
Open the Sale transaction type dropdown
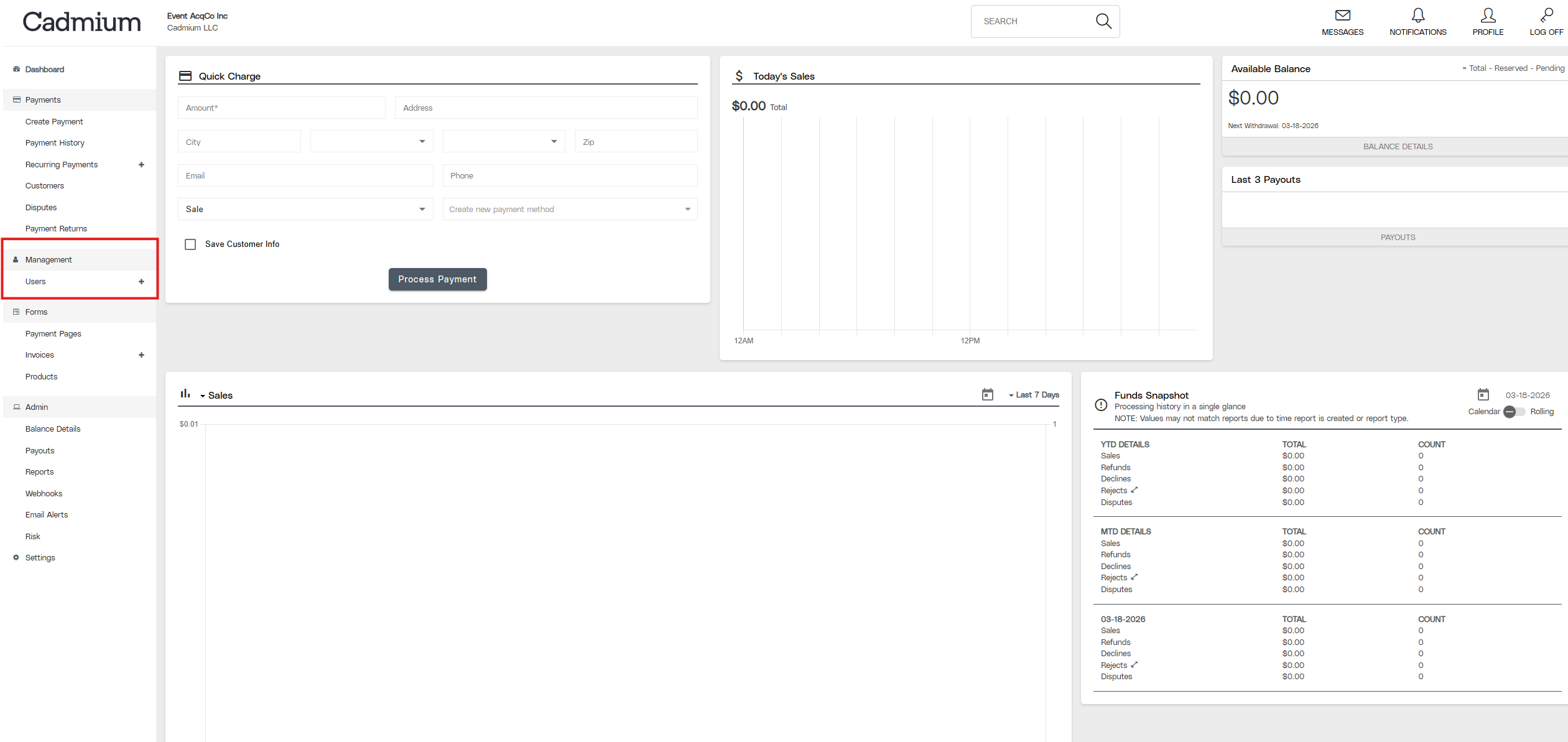[305, 210]
